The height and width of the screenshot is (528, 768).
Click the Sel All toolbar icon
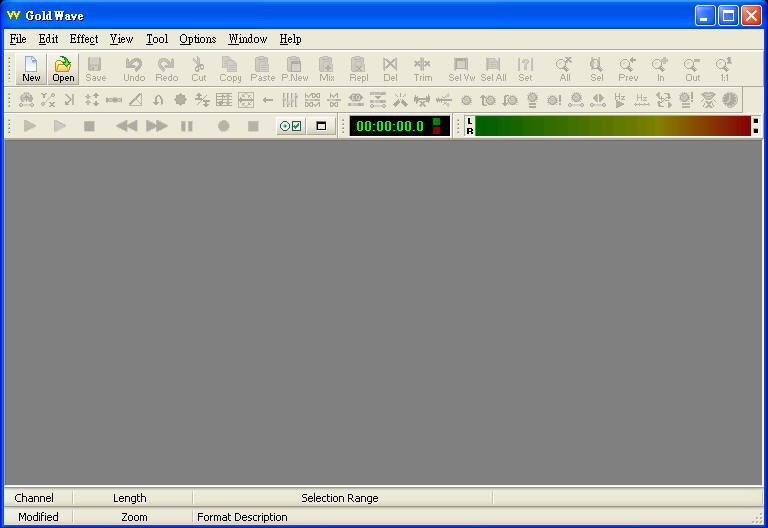point(493,69)
